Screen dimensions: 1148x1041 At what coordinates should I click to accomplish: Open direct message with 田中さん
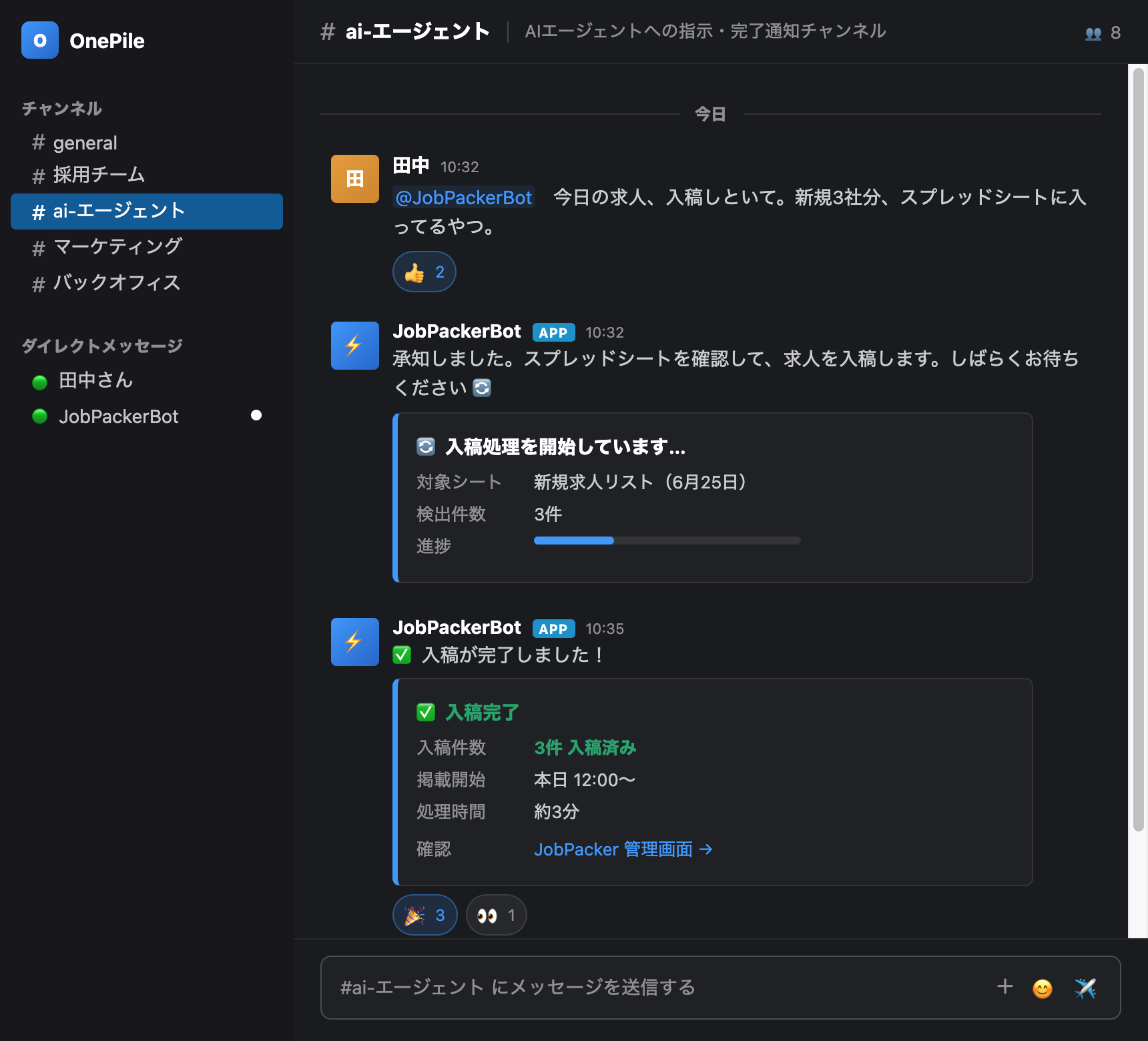pos(147,380)
